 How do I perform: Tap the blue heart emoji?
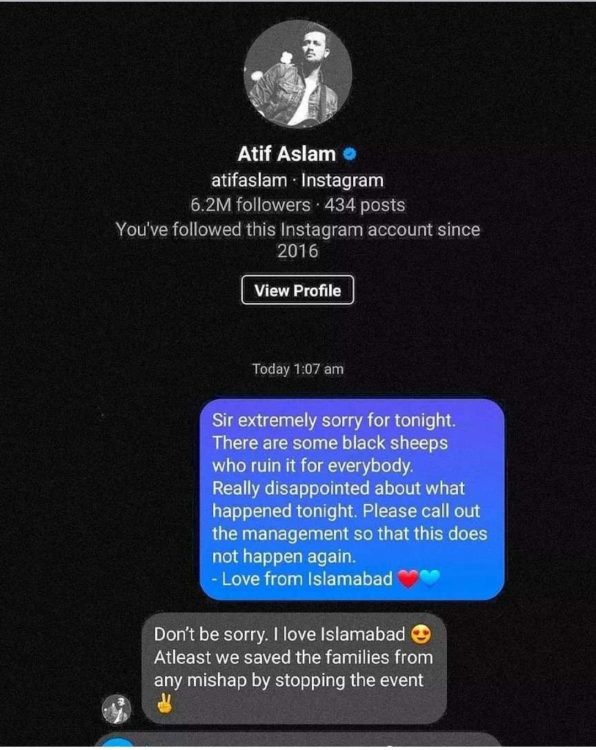point(429,579)
